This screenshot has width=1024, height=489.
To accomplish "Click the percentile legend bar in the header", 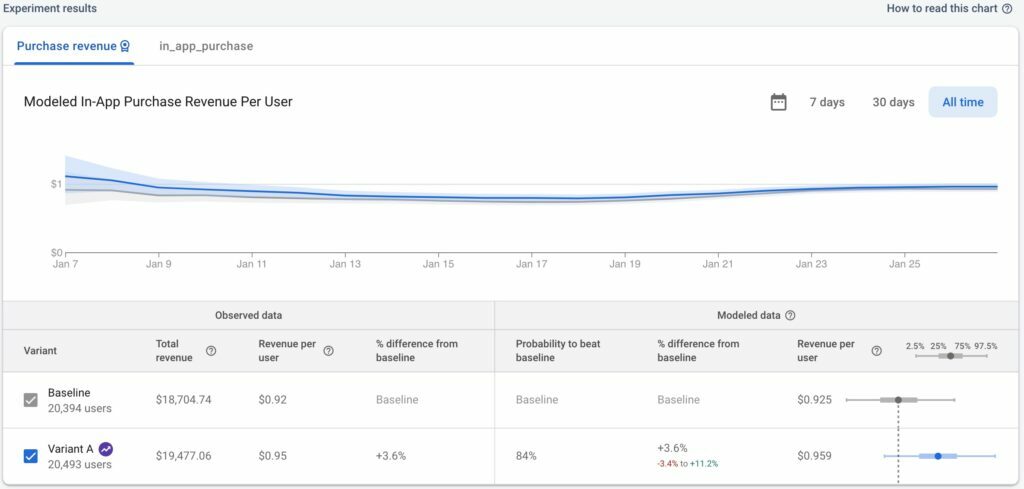I will 951,356.
